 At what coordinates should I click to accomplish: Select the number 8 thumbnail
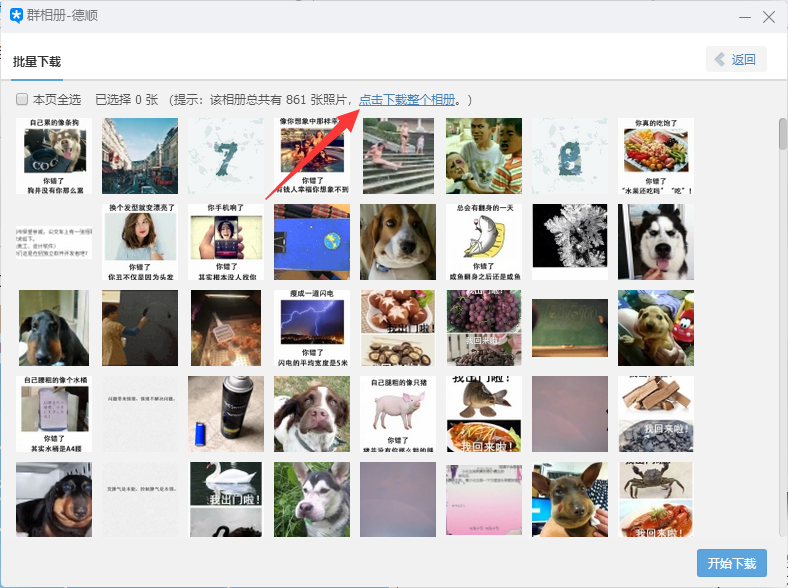[570, 156]
